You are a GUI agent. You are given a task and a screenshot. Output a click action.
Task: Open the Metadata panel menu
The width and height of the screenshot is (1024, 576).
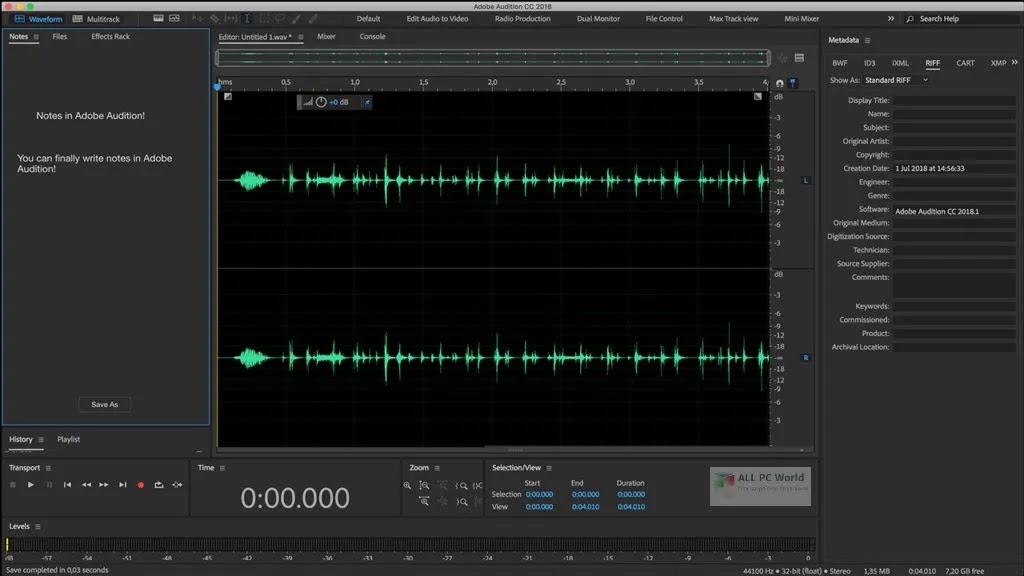tap(869, 40)
